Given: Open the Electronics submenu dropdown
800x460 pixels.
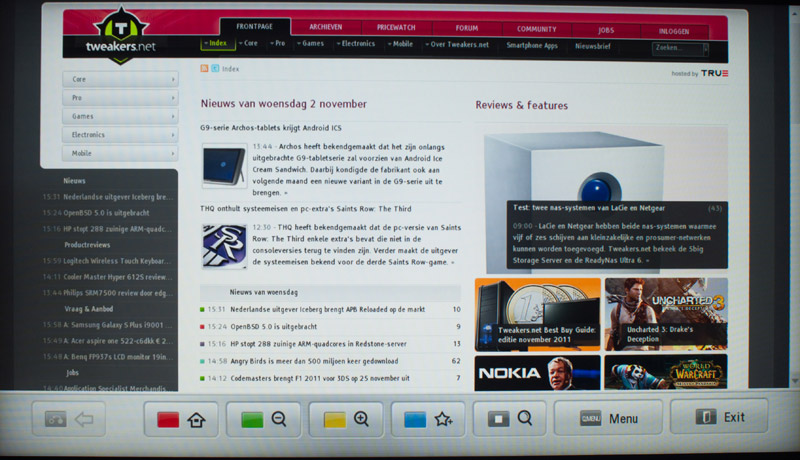Looking at the screenshot, I should 356,44.
